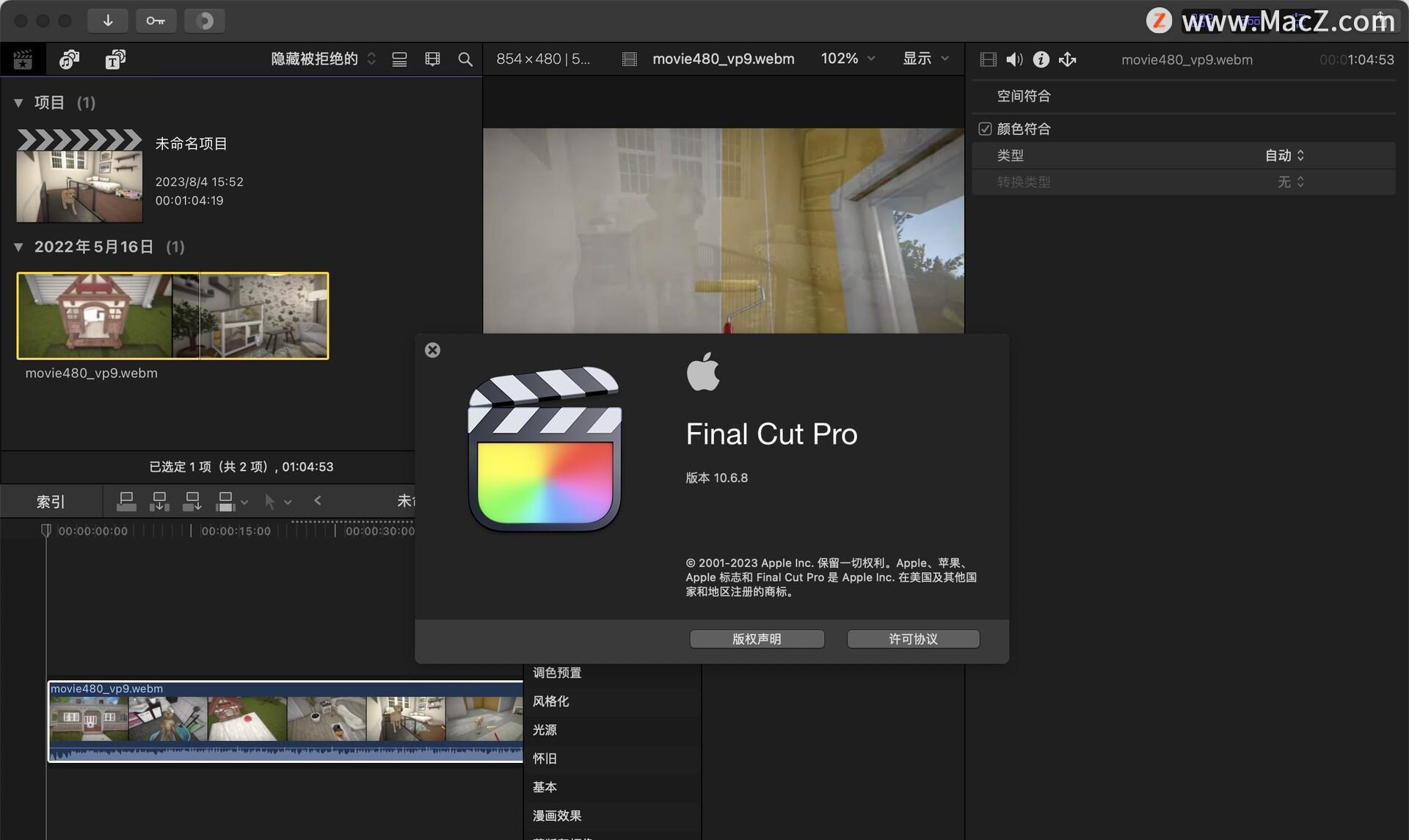Viewport: 1409px width, 840px height.
Task: Click project date 2023/8/4 15:52
Action: click(199, 182)
